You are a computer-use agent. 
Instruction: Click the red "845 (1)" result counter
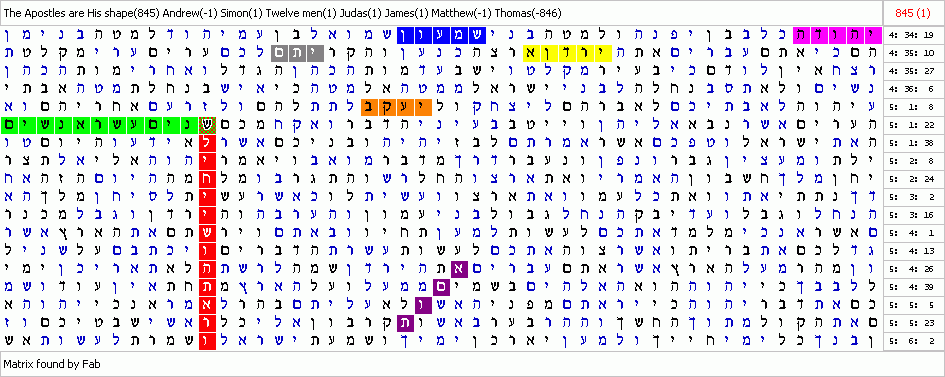point(914,13)
